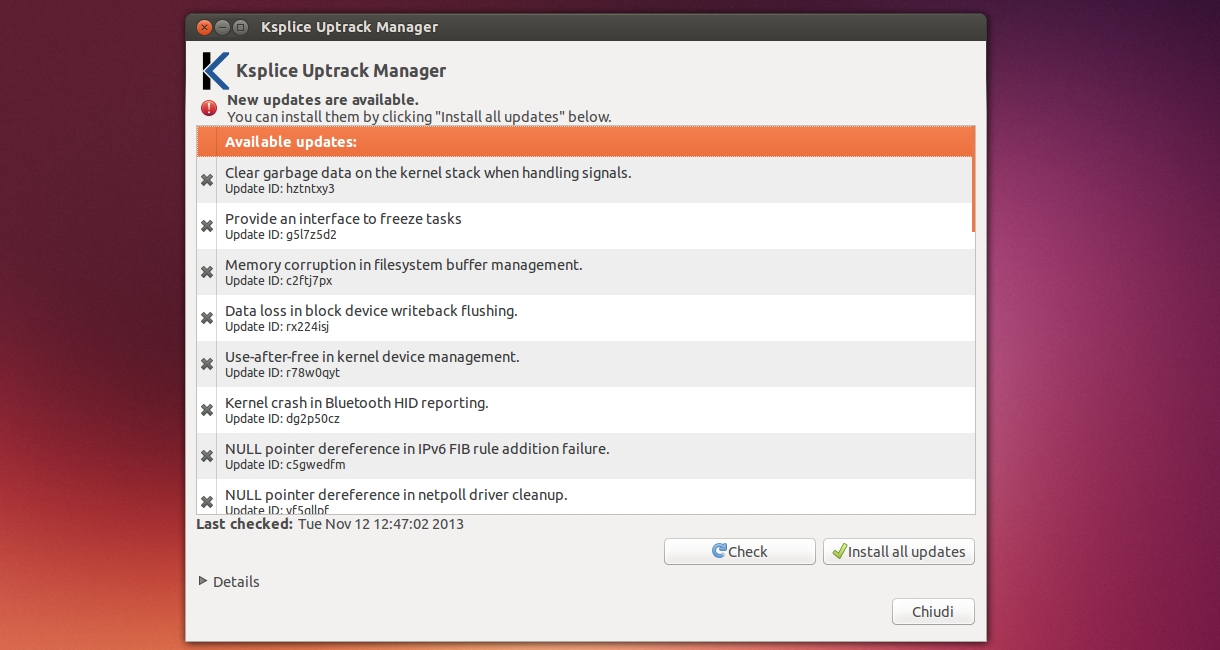Screen dimensions: 1220x650
Task: Click the X icon beside the IPv6 FIB update
Action: 207,456
